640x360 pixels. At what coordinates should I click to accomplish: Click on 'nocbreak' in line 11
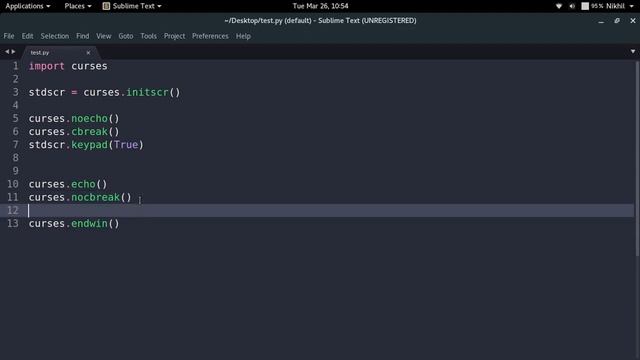(x=96, y=197)
